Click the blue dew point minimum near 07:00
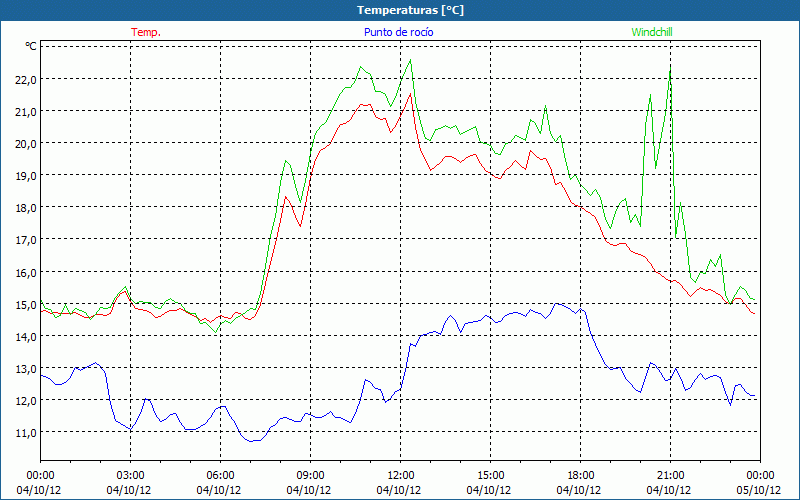The width and height of the screenshot is (800, 500). 251,441
